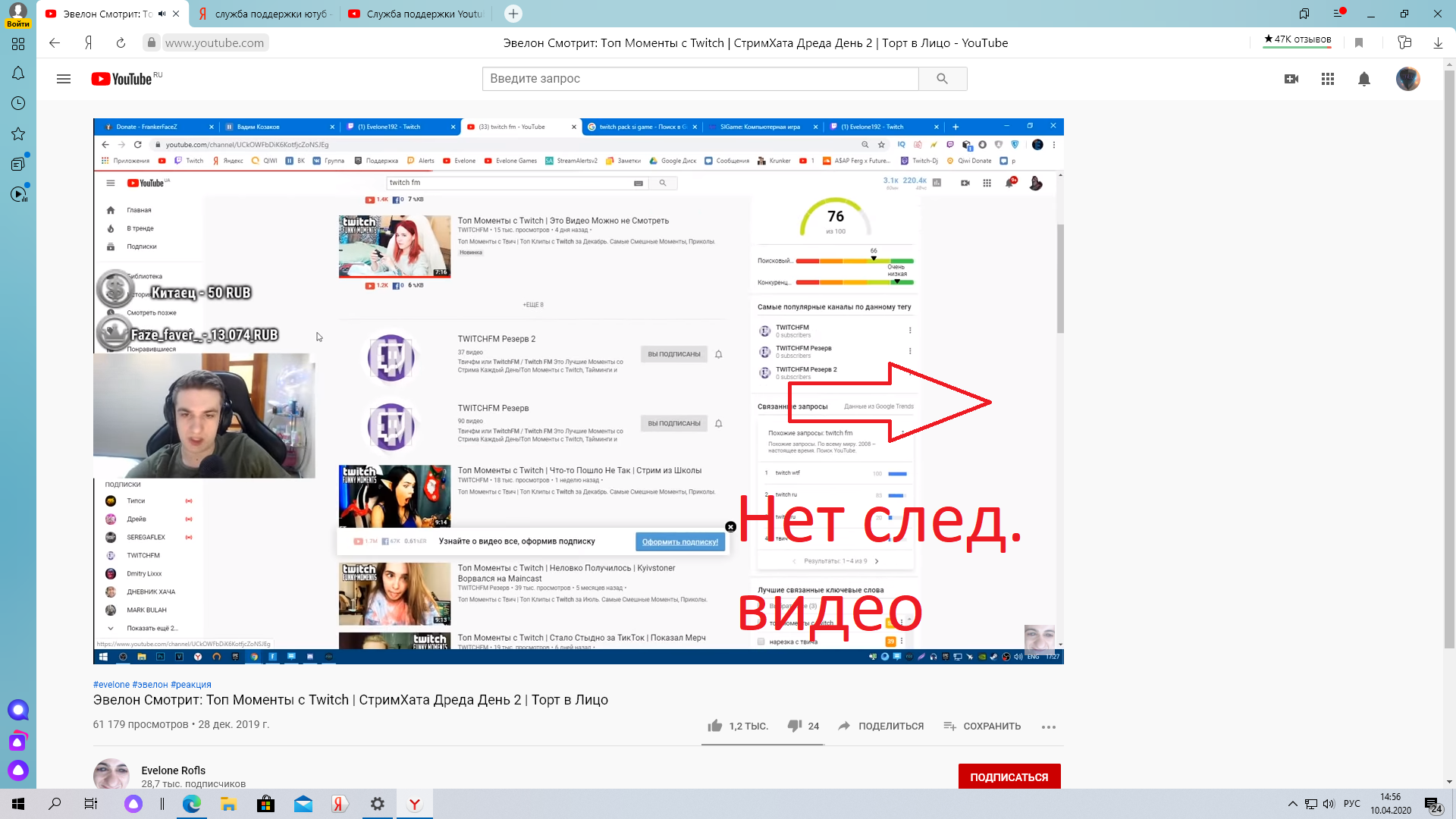The width and height of the screenshot is (1456, 819).
Task: Click the YouTube search magnifier button
Action: tap(942, 79)
